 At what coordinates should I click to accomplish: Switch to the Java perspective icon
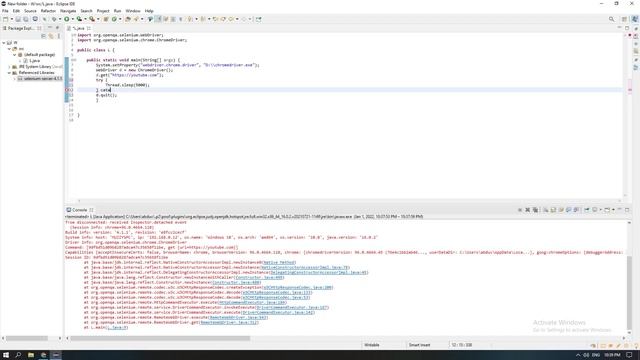tap(635, 19)
